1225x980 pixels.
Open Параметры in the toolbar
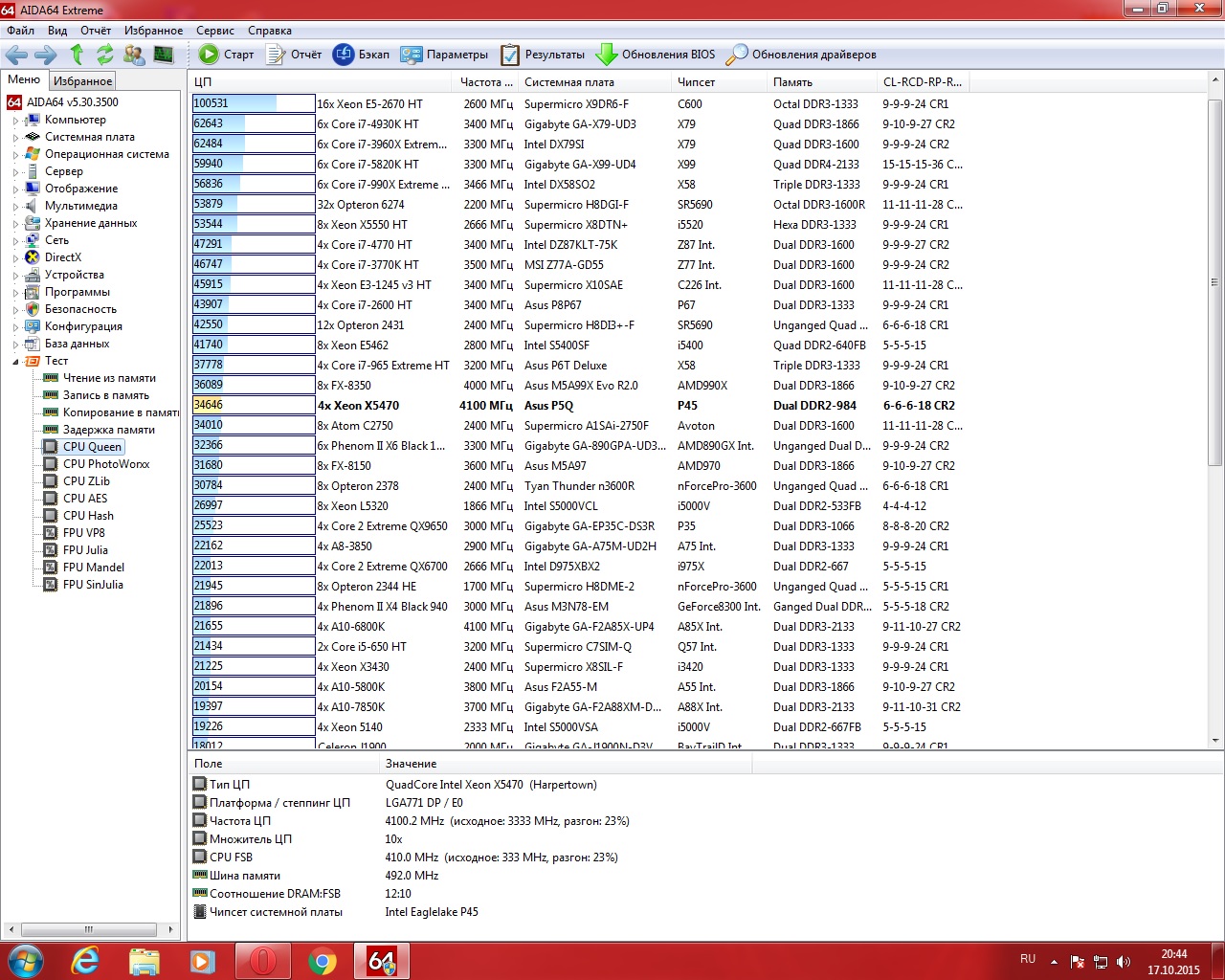pyautogui.click(x=444, y=55)
